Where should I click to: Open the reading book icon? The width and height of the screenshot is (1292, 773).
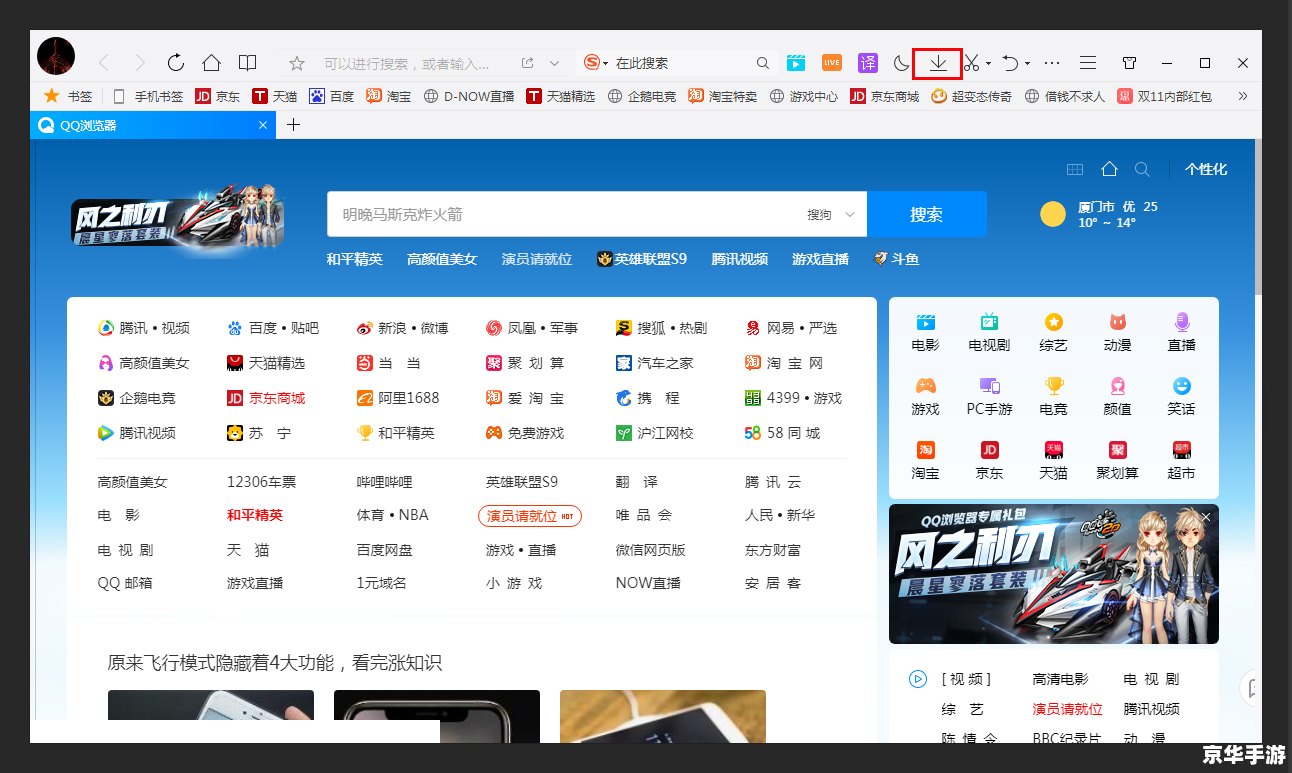tap(247, 63)
